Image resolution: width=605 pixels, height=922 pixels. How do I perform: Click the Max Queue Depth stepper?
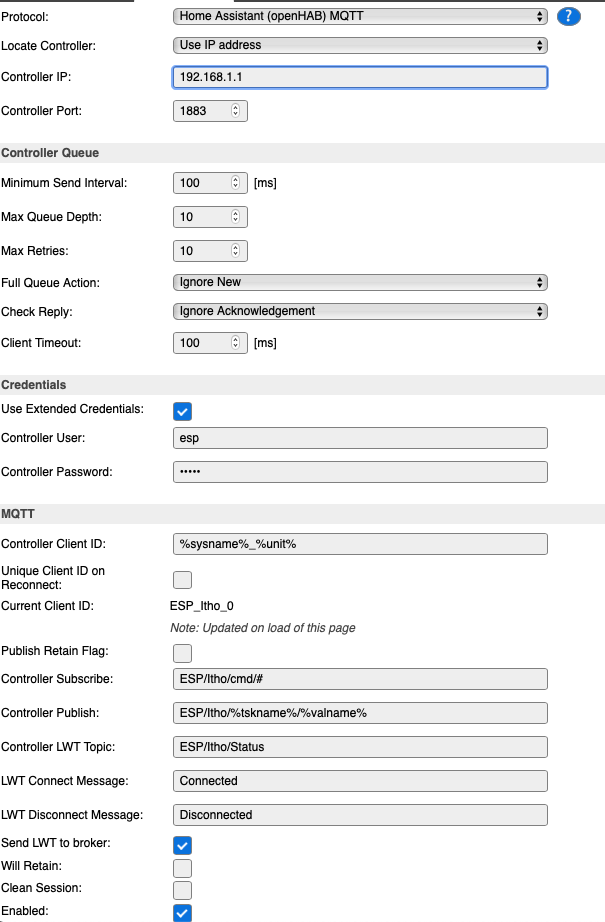tap(235, 217)
